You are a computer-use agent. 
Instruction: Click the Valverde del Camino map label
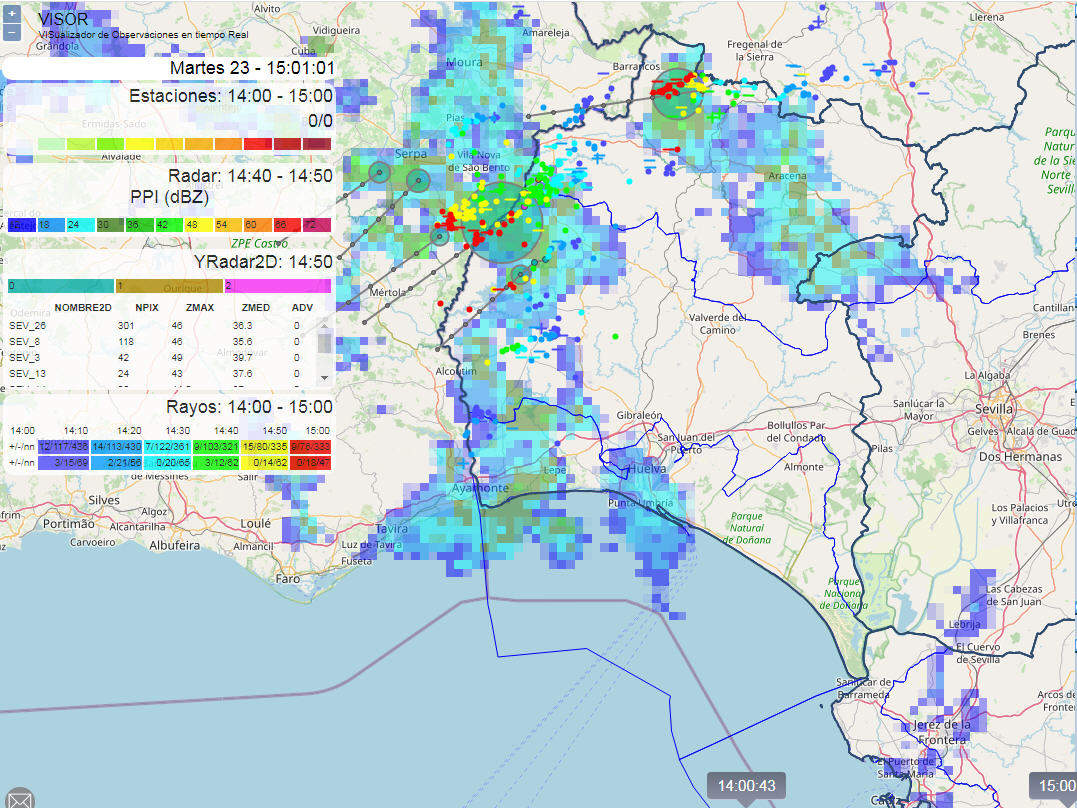point(718,324)
